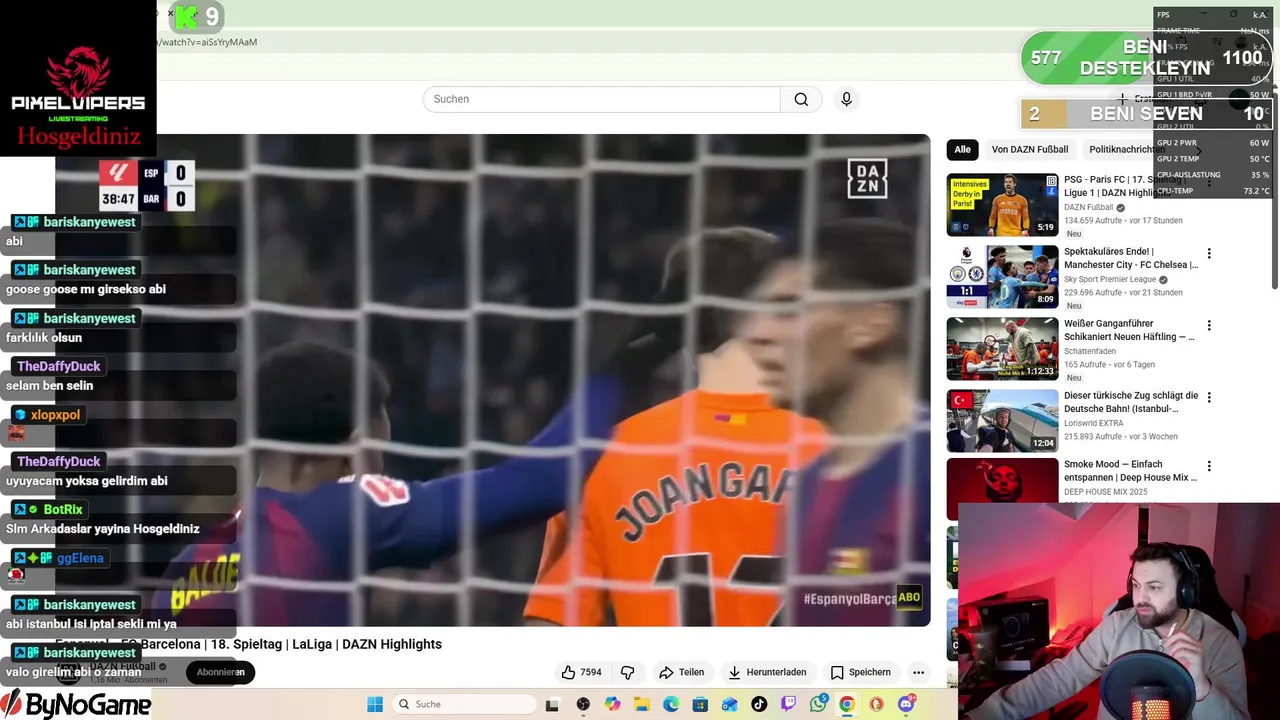
Task: Open Google Chrome from taskbar
Action: pyautogui.click(x=847, y=704)
